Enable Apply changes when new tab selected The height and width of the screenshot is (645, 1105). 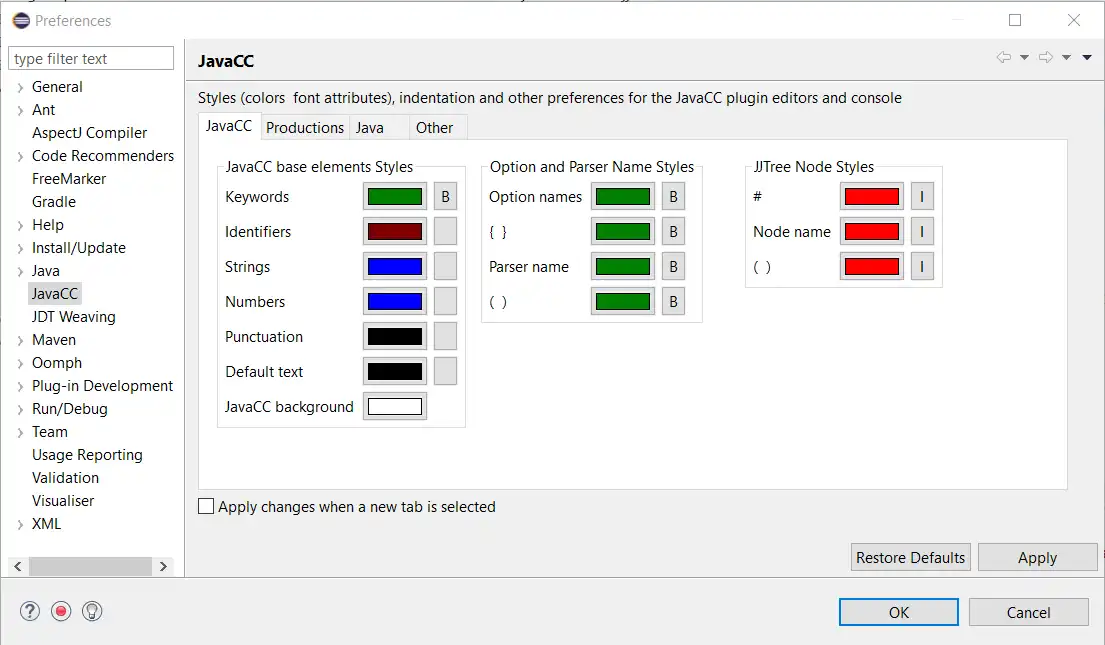click(x=207, y=507)
